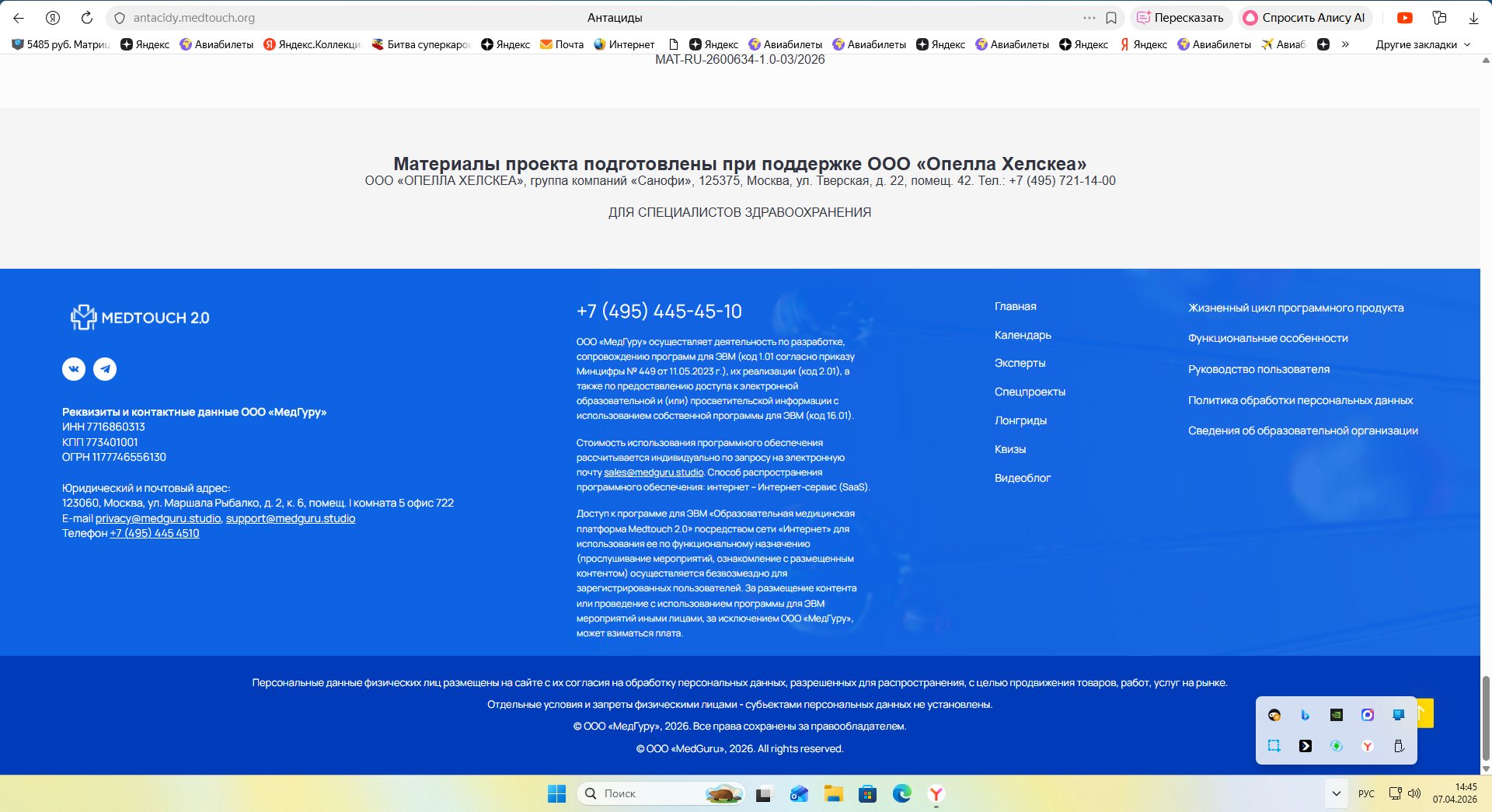The image size is (1492, 812).
Task: Open site protection shield in the address bar
Action: point(120,18)
